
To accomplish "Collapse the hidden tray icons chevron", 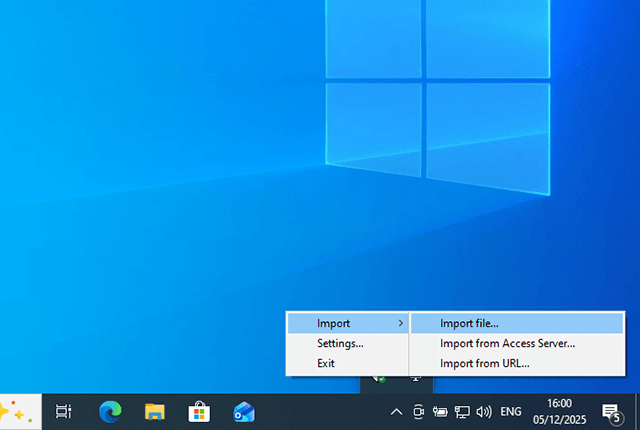I will pos(397,411).
